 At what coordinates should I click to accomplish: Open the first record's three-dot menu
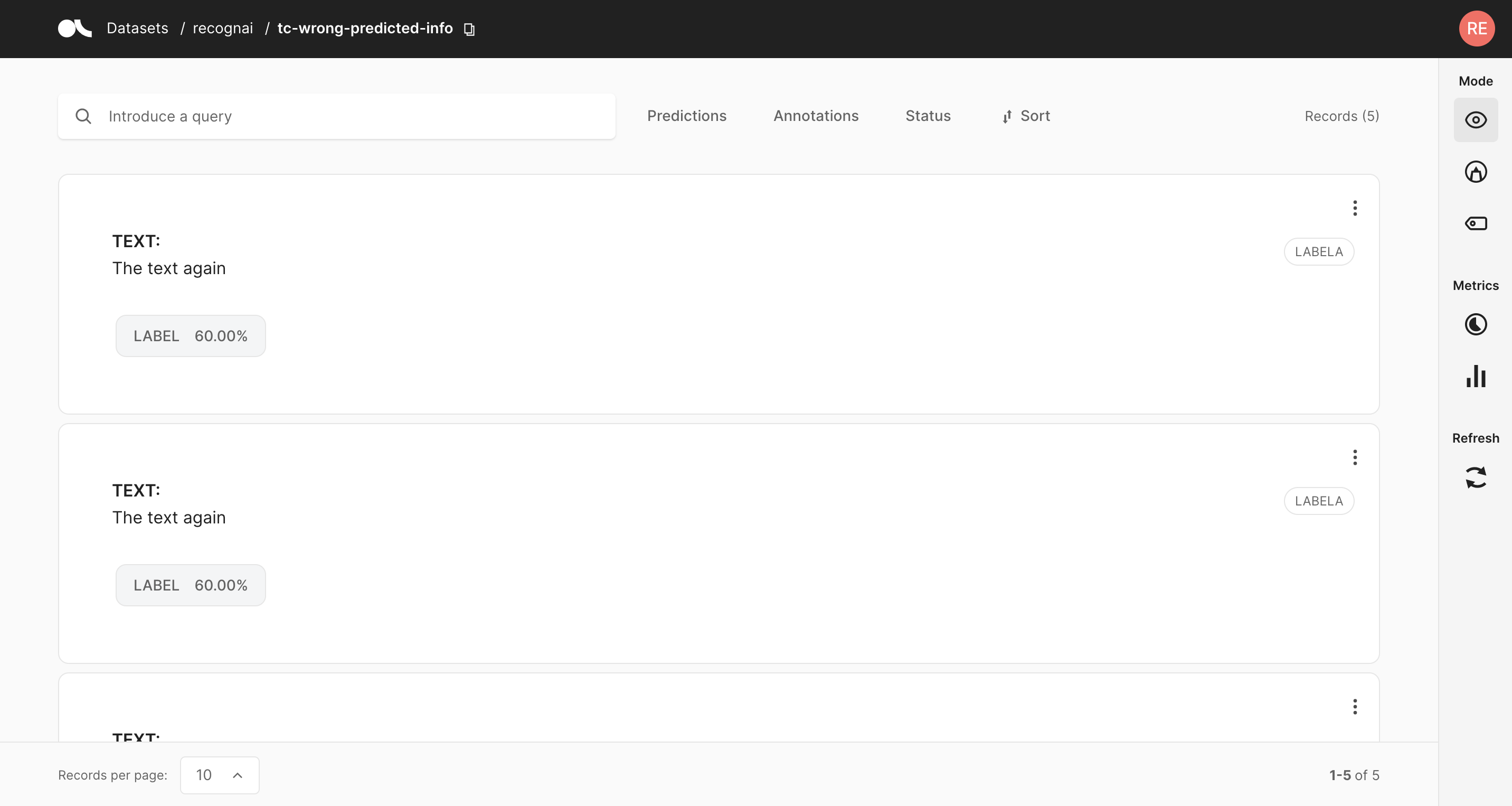(x=1355, y=208)
